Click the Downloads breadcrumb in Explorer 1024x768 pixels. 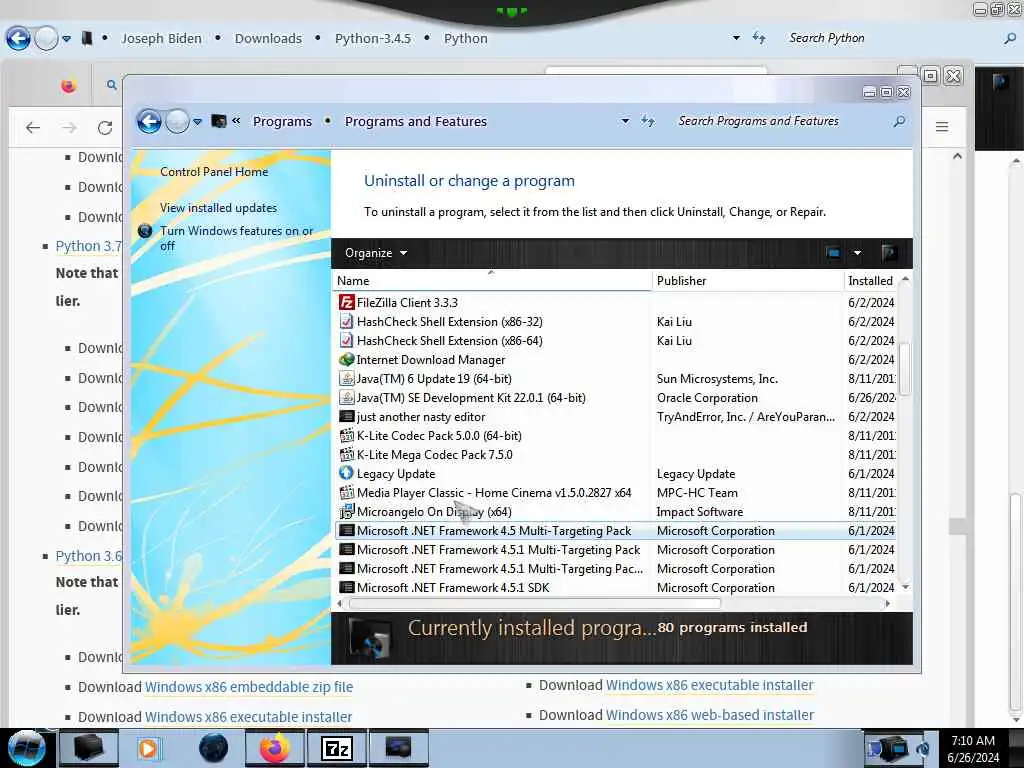(x=268, y=39)
